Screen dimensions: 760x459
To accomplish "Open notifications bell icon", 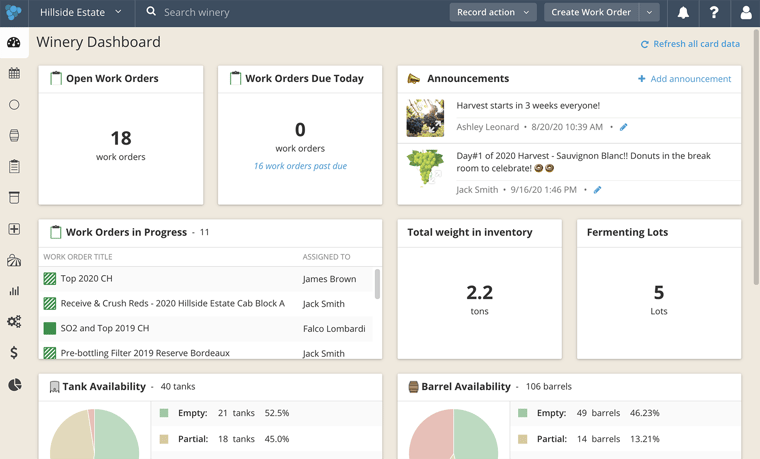I will coord(683,13).
